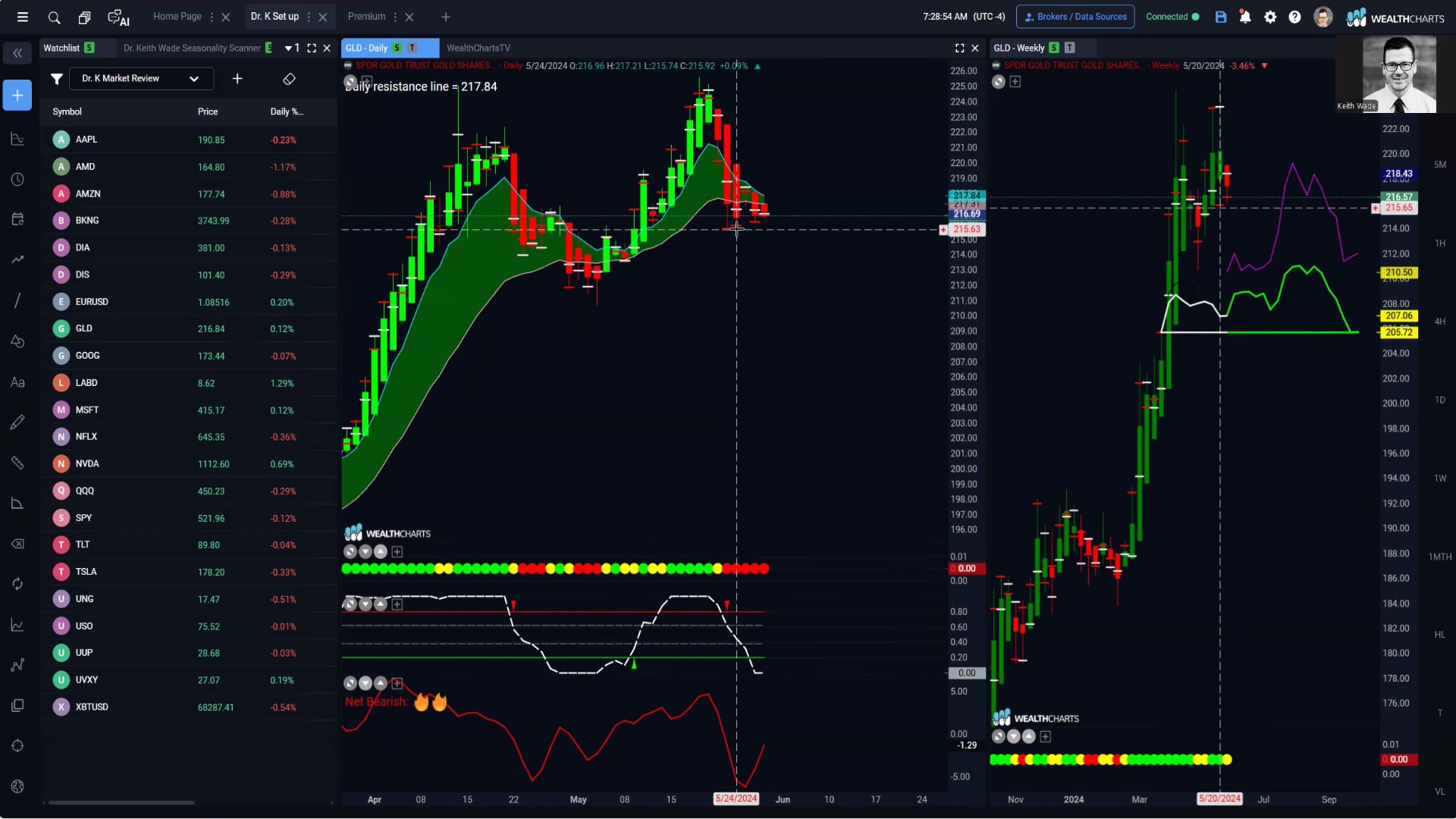
Task: Select the XBTUSD row in watchlist
Action: click(x=190, y=707)
